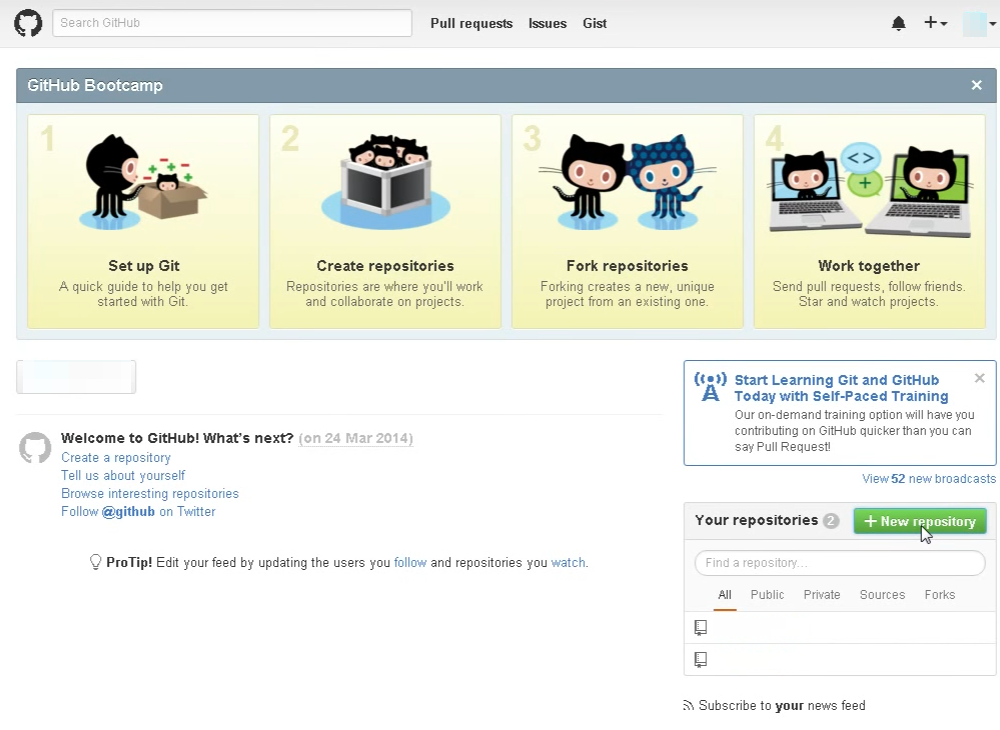Open the Work together heading
This screenshot has height=730, width=1000.
point(869,266)
